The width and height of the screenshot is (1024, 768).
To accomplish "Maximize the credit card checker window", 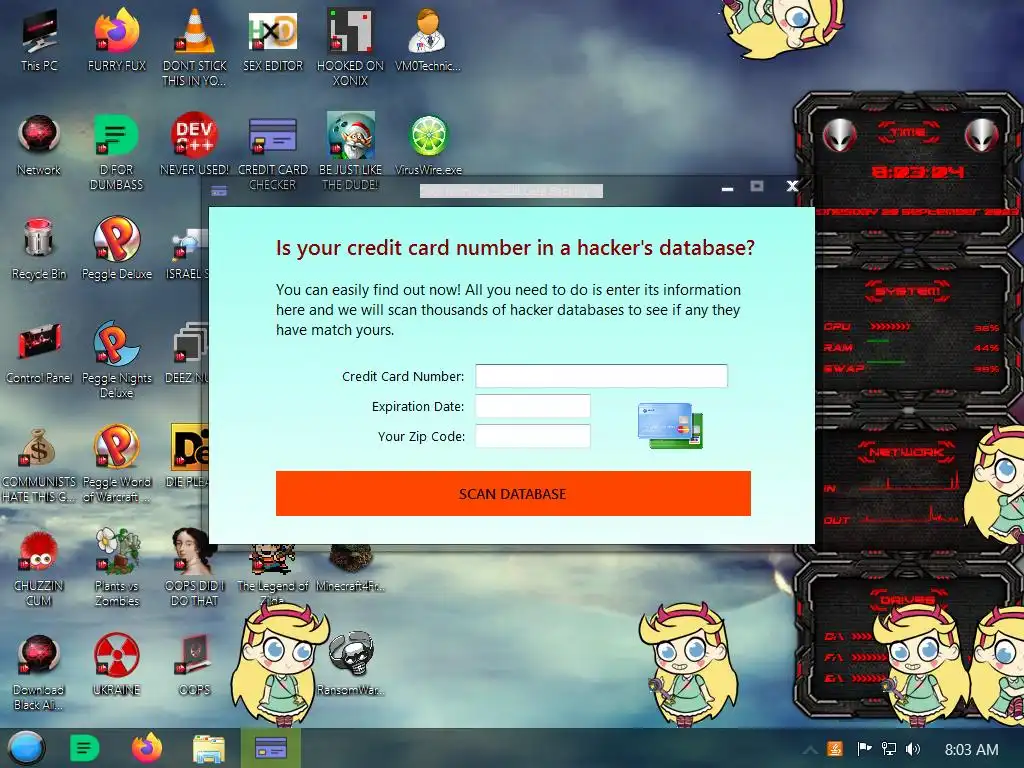I will pyautogui.click(x=757, y=187).
